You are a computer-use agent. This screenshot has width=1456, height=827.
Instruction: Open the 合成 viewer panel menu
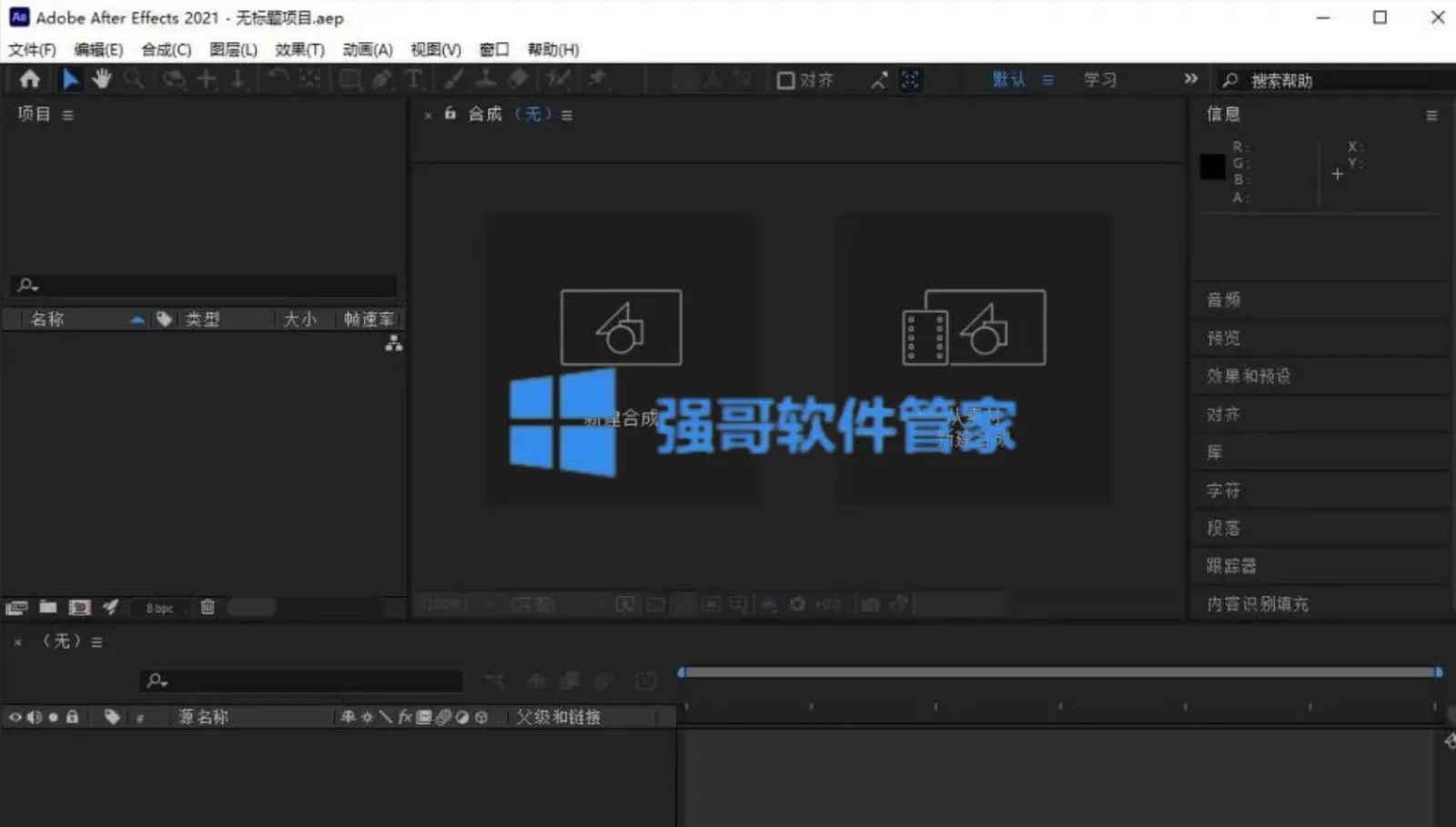point(567,115)
